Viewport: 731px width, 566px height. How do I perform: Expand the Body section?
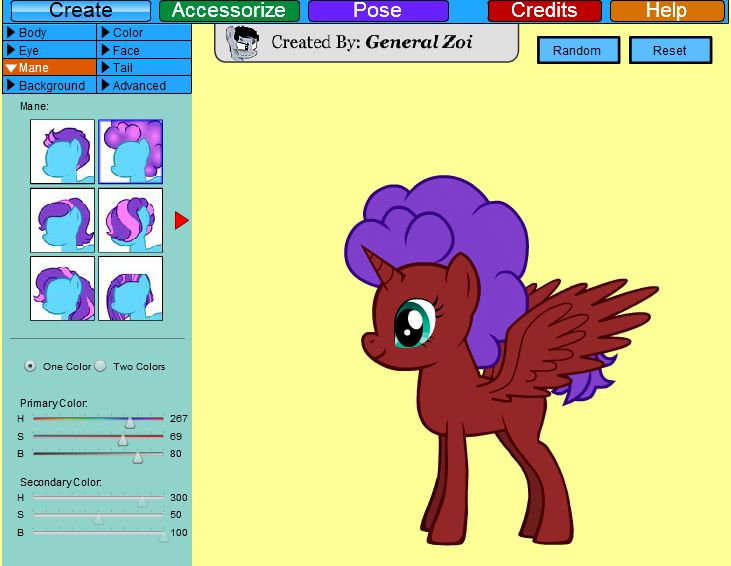click(49, 33)
